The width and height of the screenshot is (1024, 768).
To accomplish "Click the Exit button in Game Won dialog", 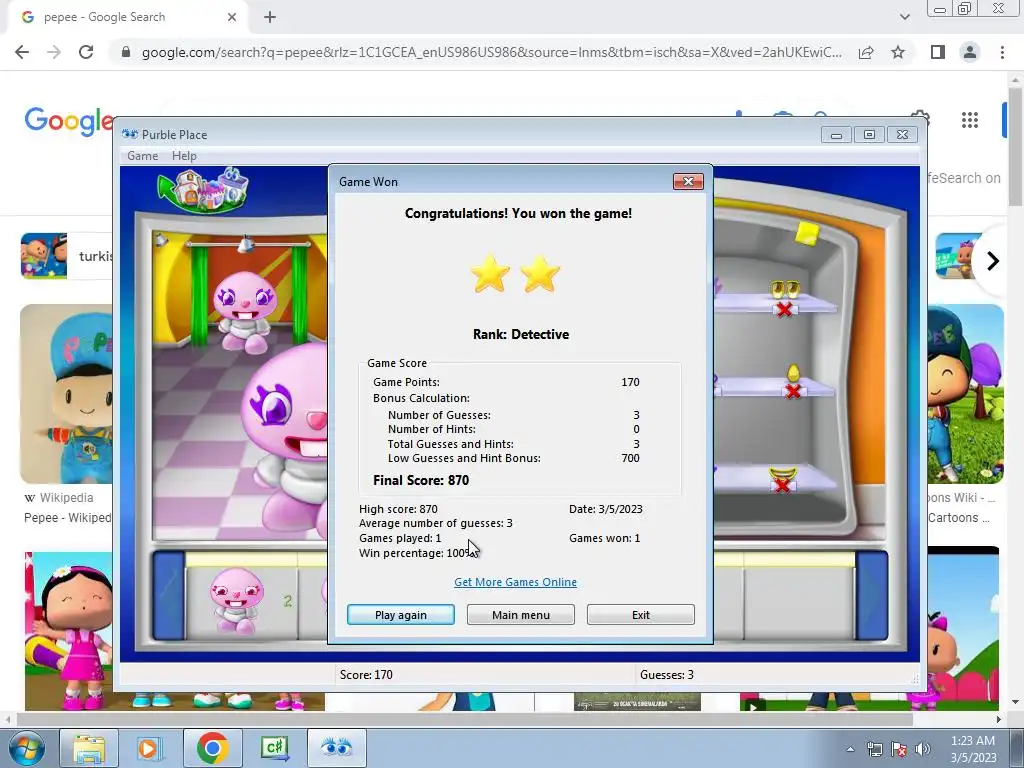I will pos(641,615).
